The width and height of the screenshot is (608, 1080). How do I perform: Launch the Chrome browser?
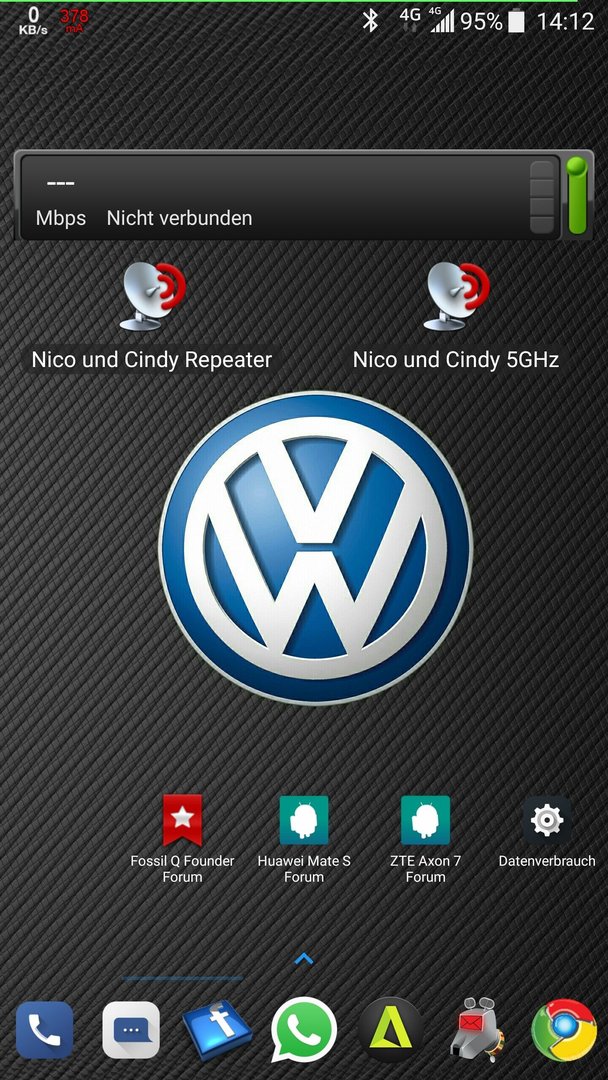coord(564,1030)
